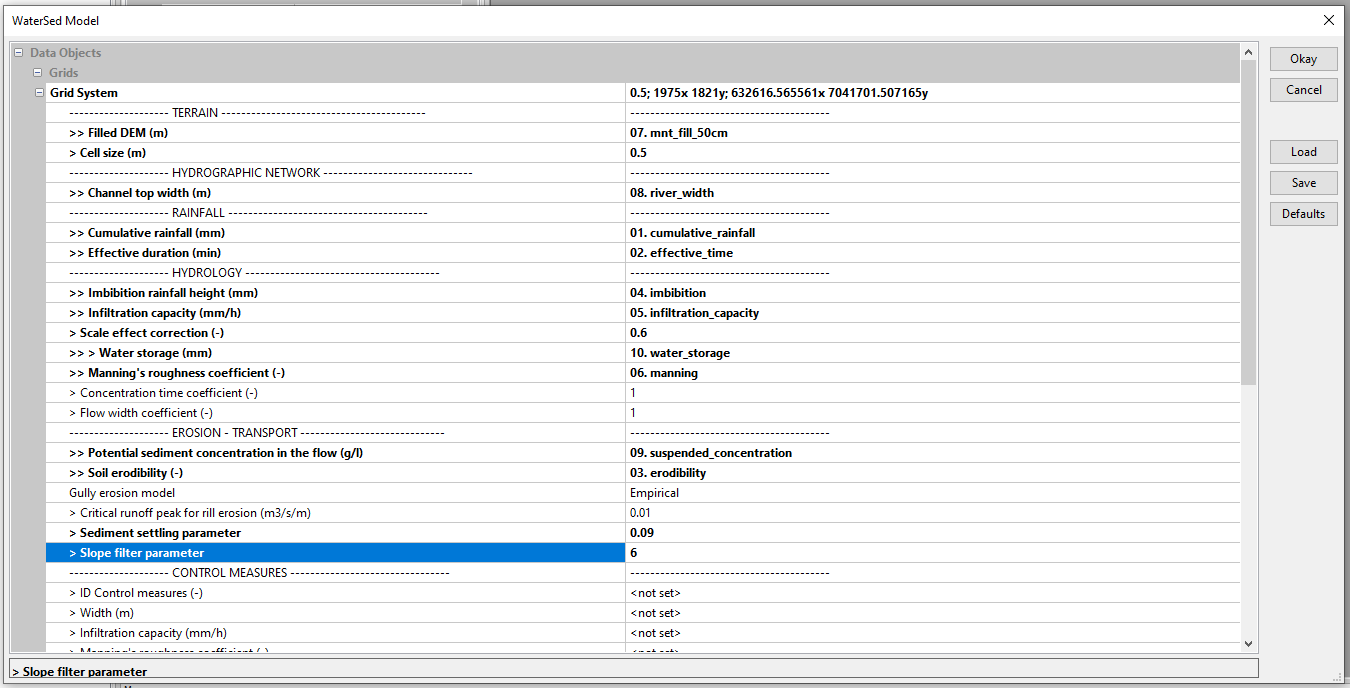
Task: Close the WaterSed Model dialog
Action: coord(1328,20)
